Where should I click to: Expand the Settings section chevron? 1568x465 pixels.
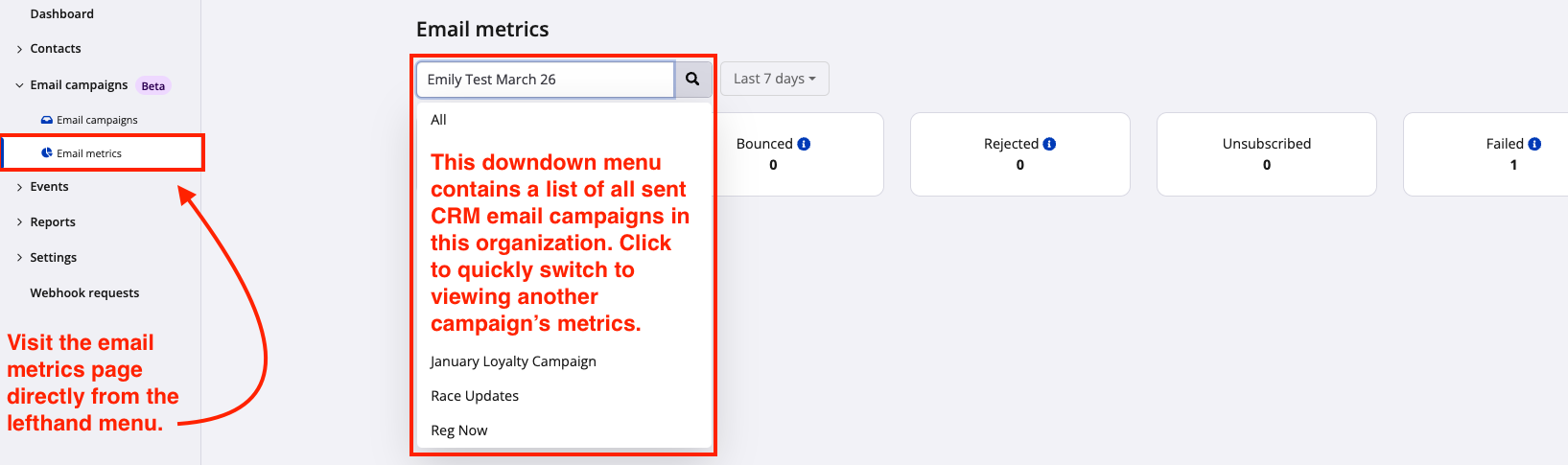[x=19, y=258]
